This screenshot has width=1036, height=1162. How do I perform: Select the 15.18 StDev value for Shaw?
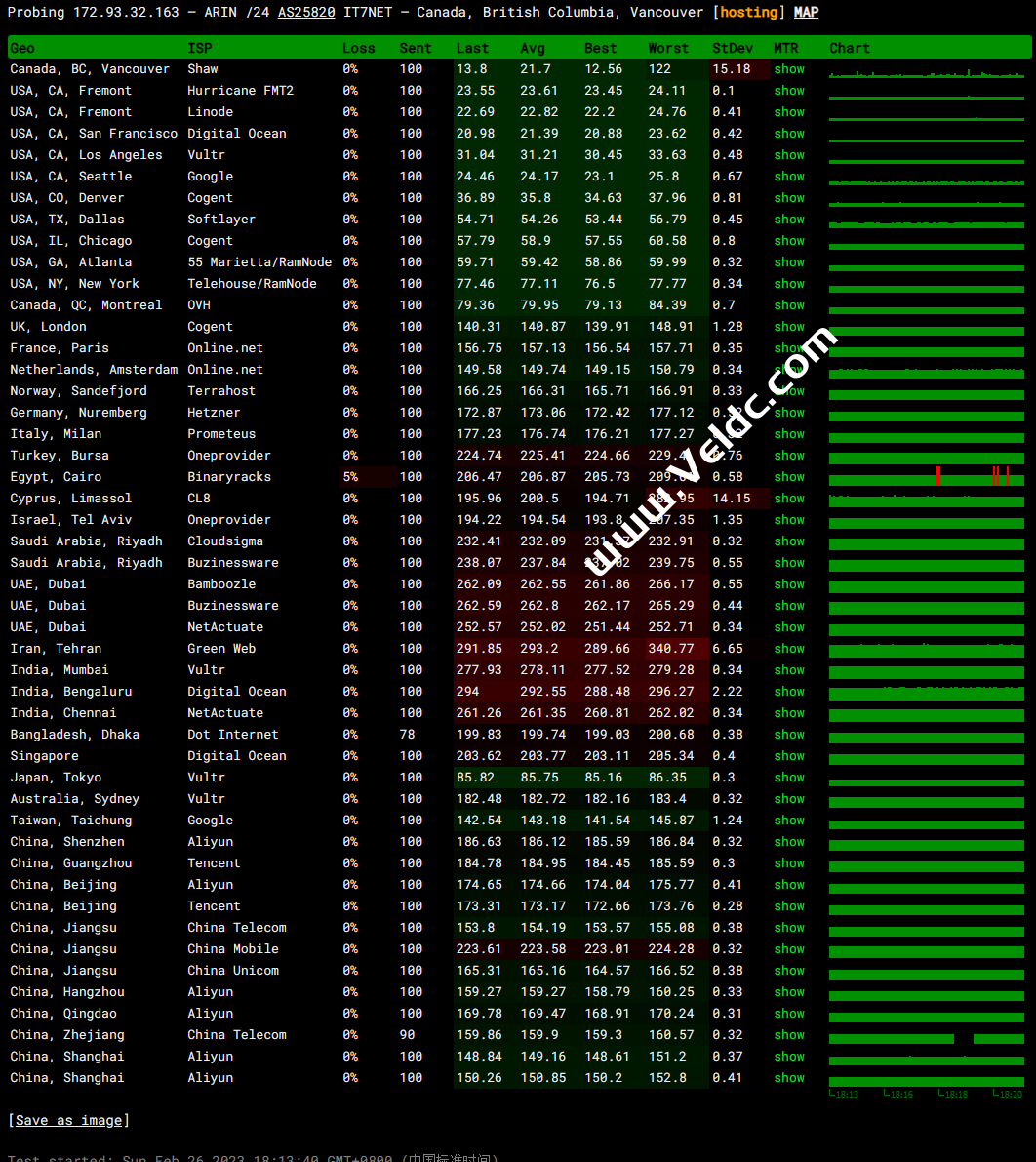point(732,69)
